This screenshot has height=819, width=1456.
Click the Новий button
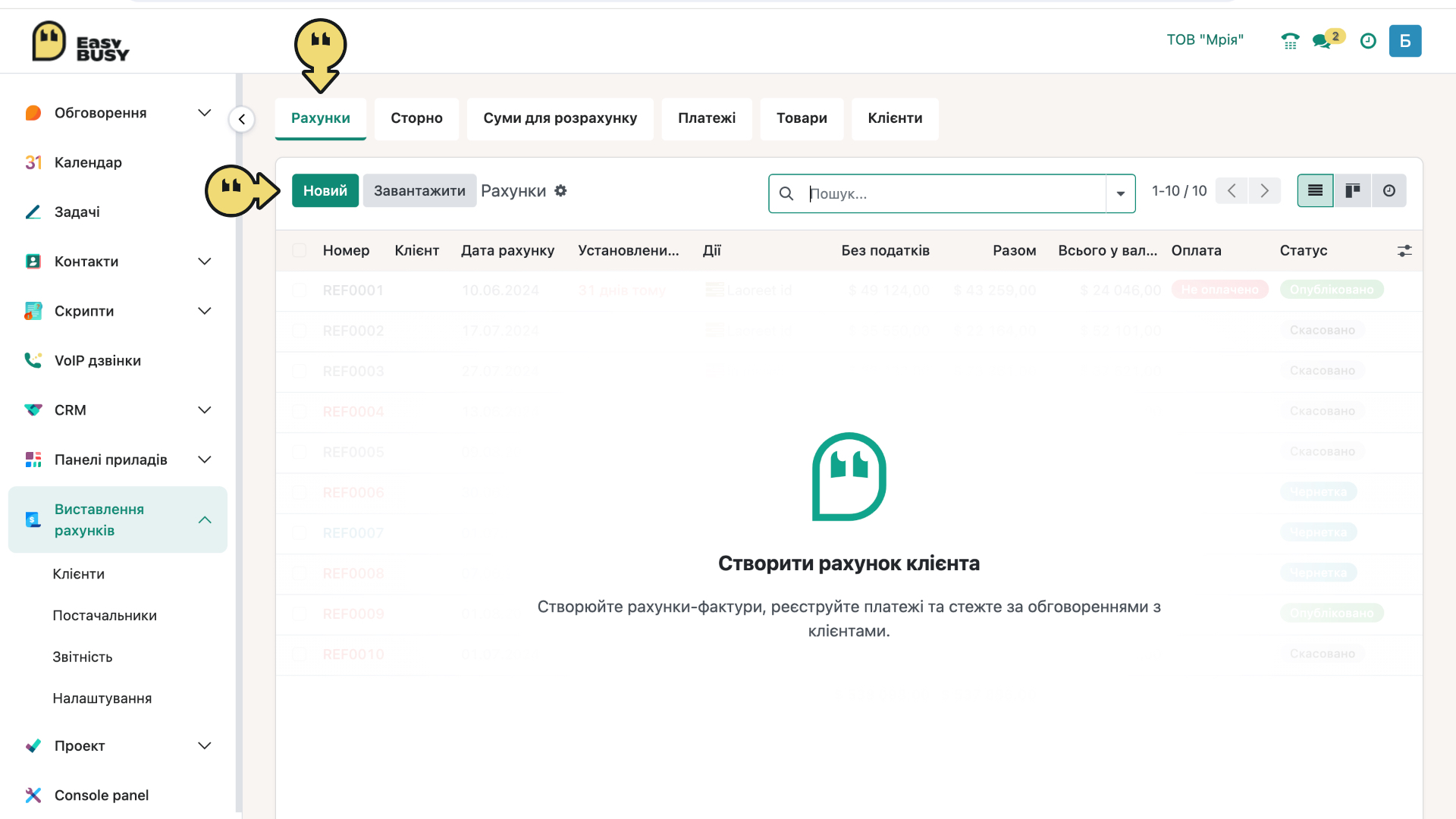pyautogui.click(x=325, y=191)
